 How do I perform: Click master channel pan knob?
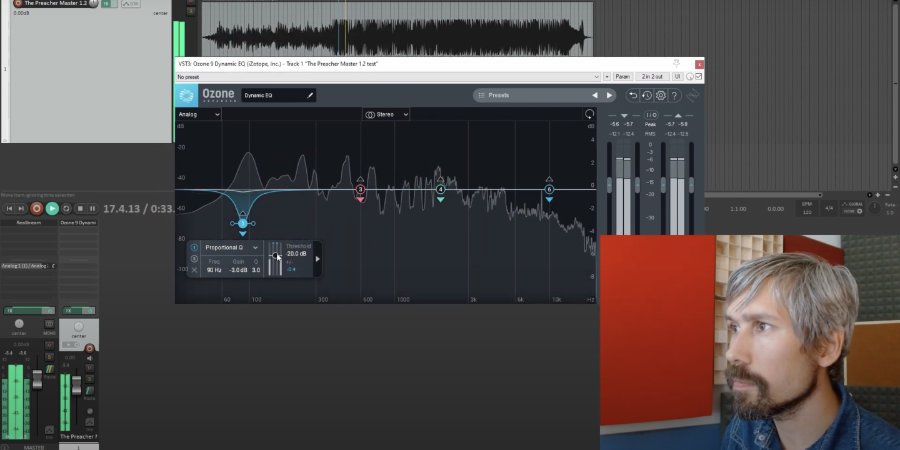tap(20, 324)
